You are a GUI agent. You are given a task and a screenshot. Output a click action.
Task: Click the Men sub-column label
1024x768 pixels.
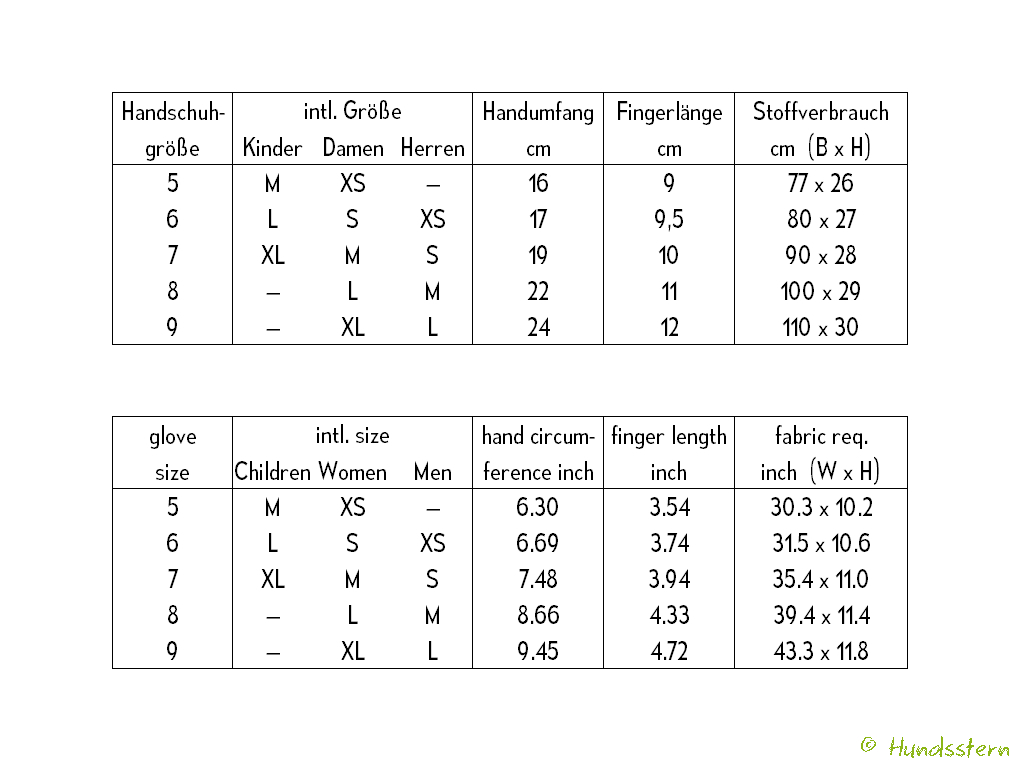coord(432,472)
